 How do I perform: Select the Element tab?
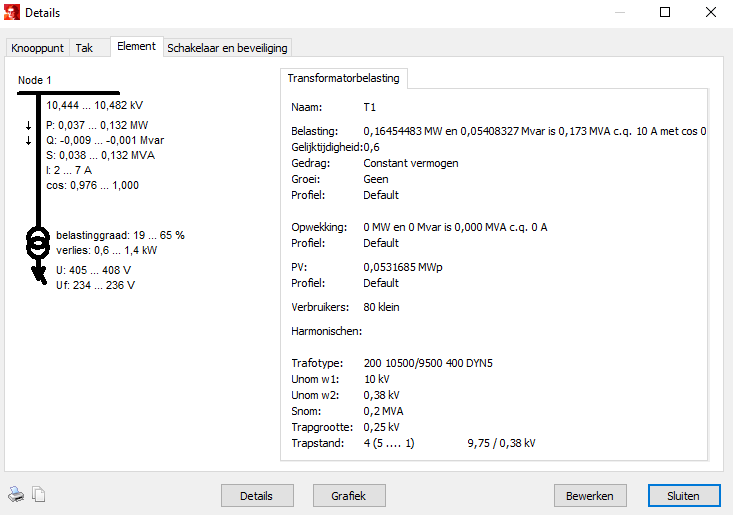(137, 46)
